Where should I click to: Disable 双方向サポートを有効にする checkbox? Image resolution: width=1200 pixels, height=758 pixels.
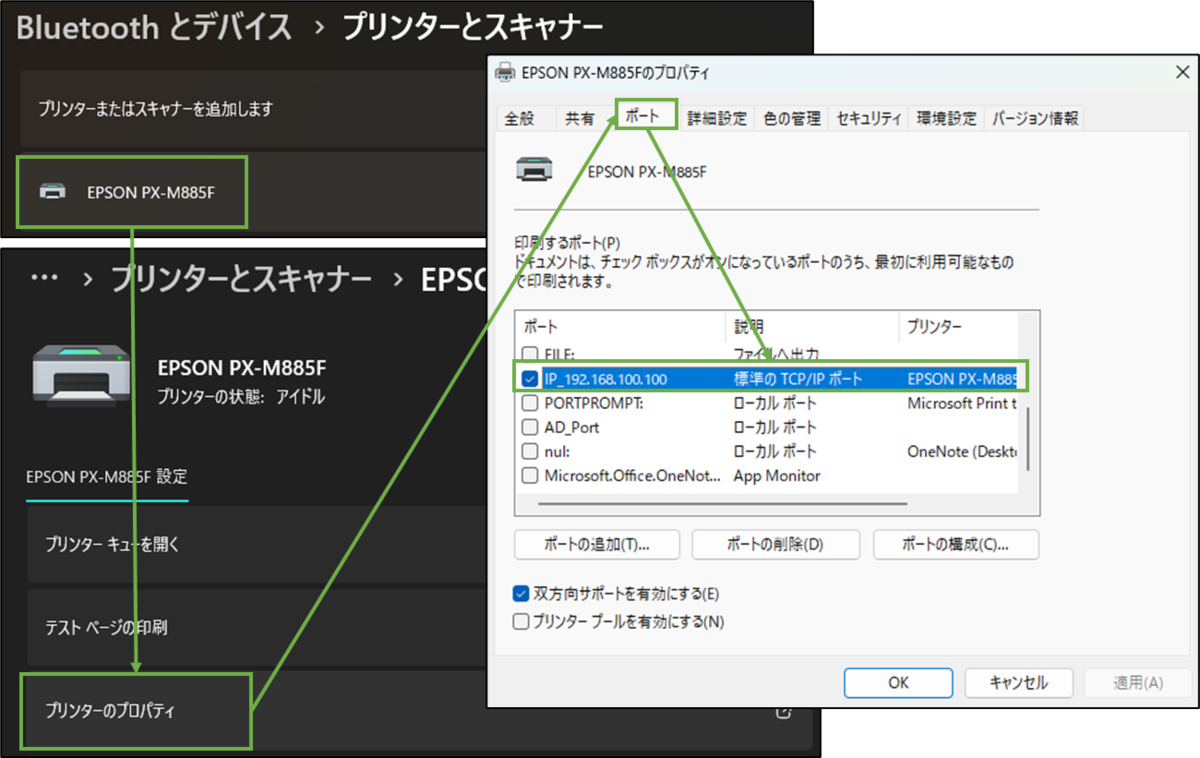(x=521, y=593)
